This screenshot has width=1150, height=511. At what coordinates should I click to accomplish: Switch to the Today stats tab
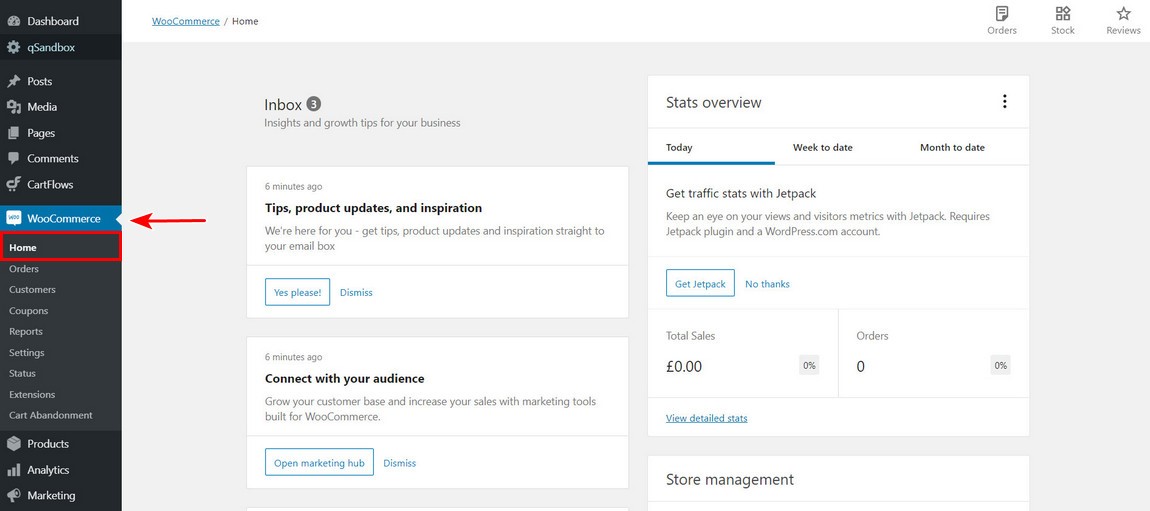(711, 147)
